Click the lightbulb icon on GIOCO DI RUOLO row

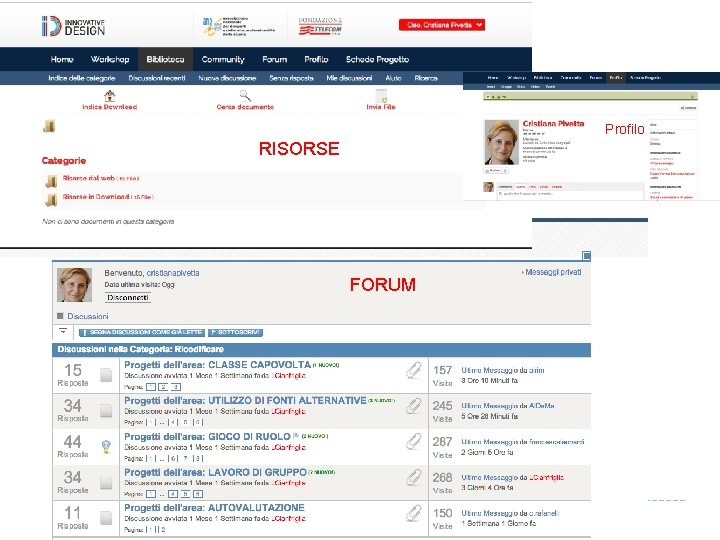[x=106, y=446]
